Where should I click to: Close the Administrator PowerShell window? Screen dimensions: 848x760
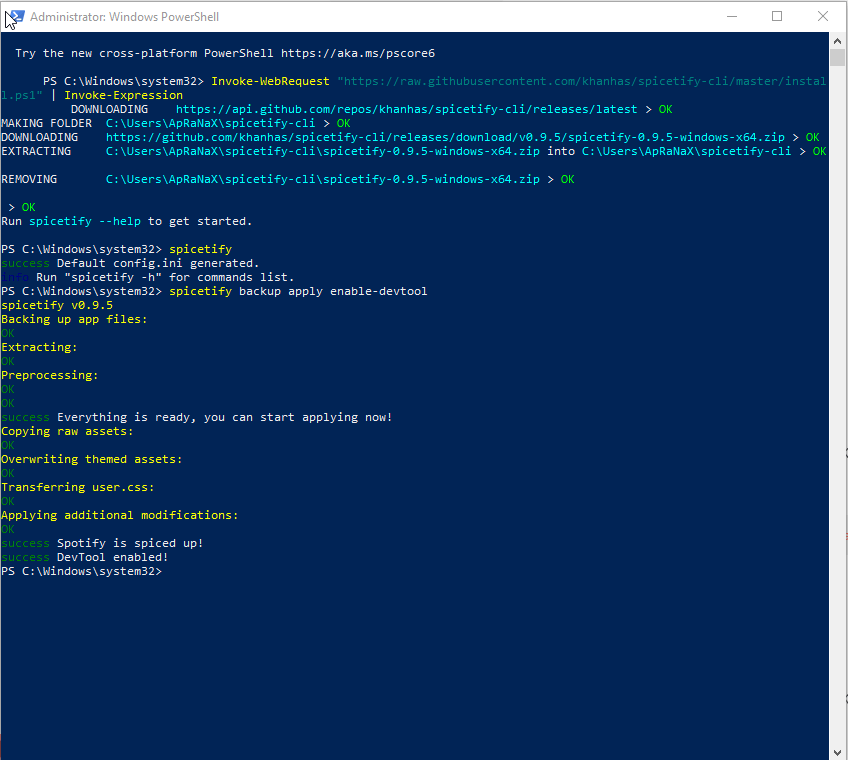point(823,17)
